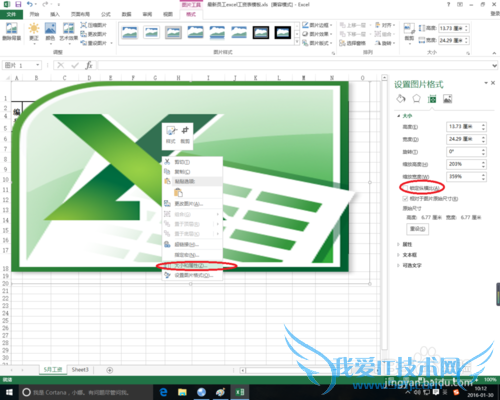Viewport: 500px width, 400px height.
Task: Select Effects pentagon pane icon
Action: click(x=416, y=99)
